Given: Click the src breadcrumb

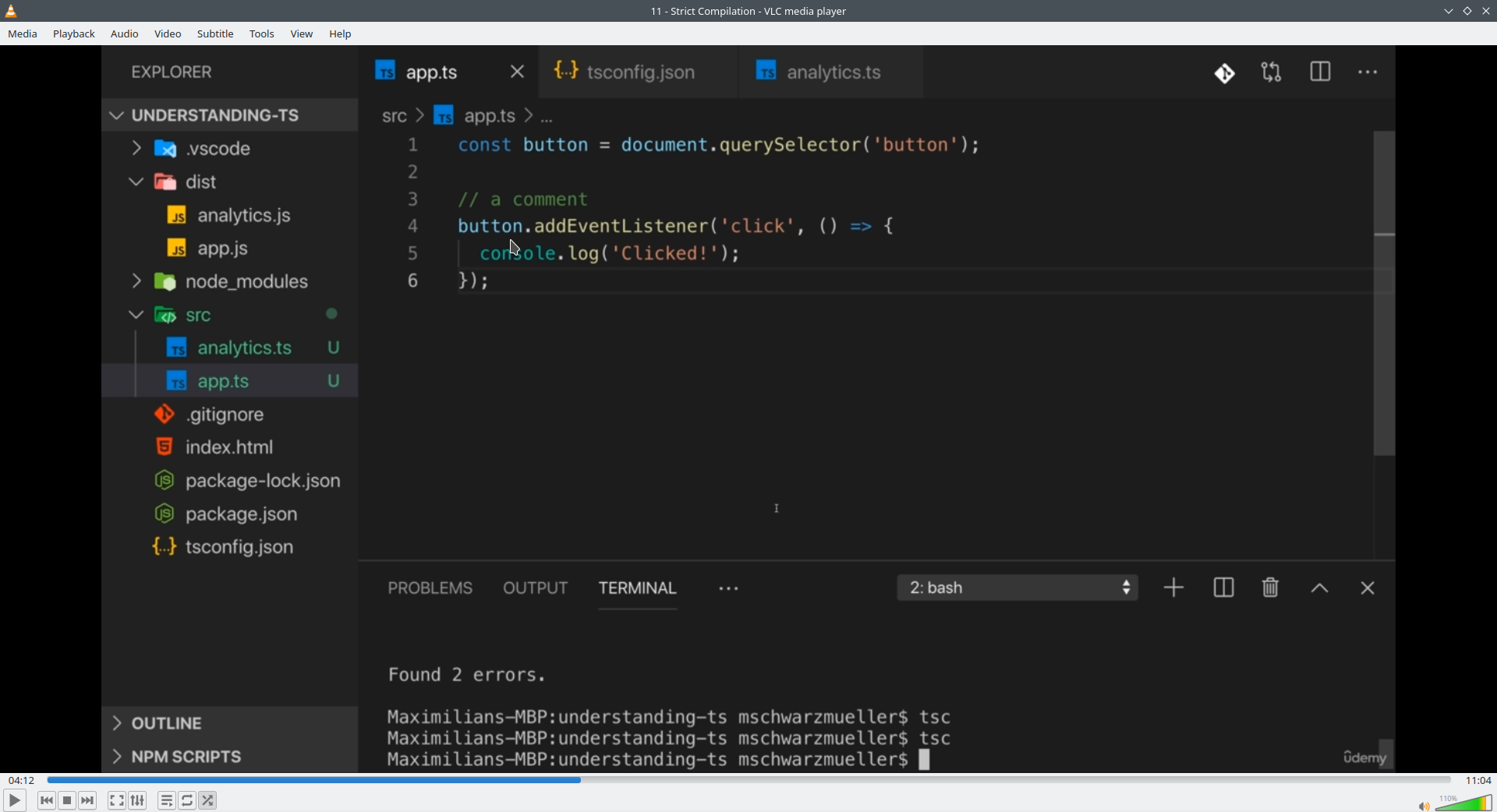Looking at the screenshot, I should [395, 117].
